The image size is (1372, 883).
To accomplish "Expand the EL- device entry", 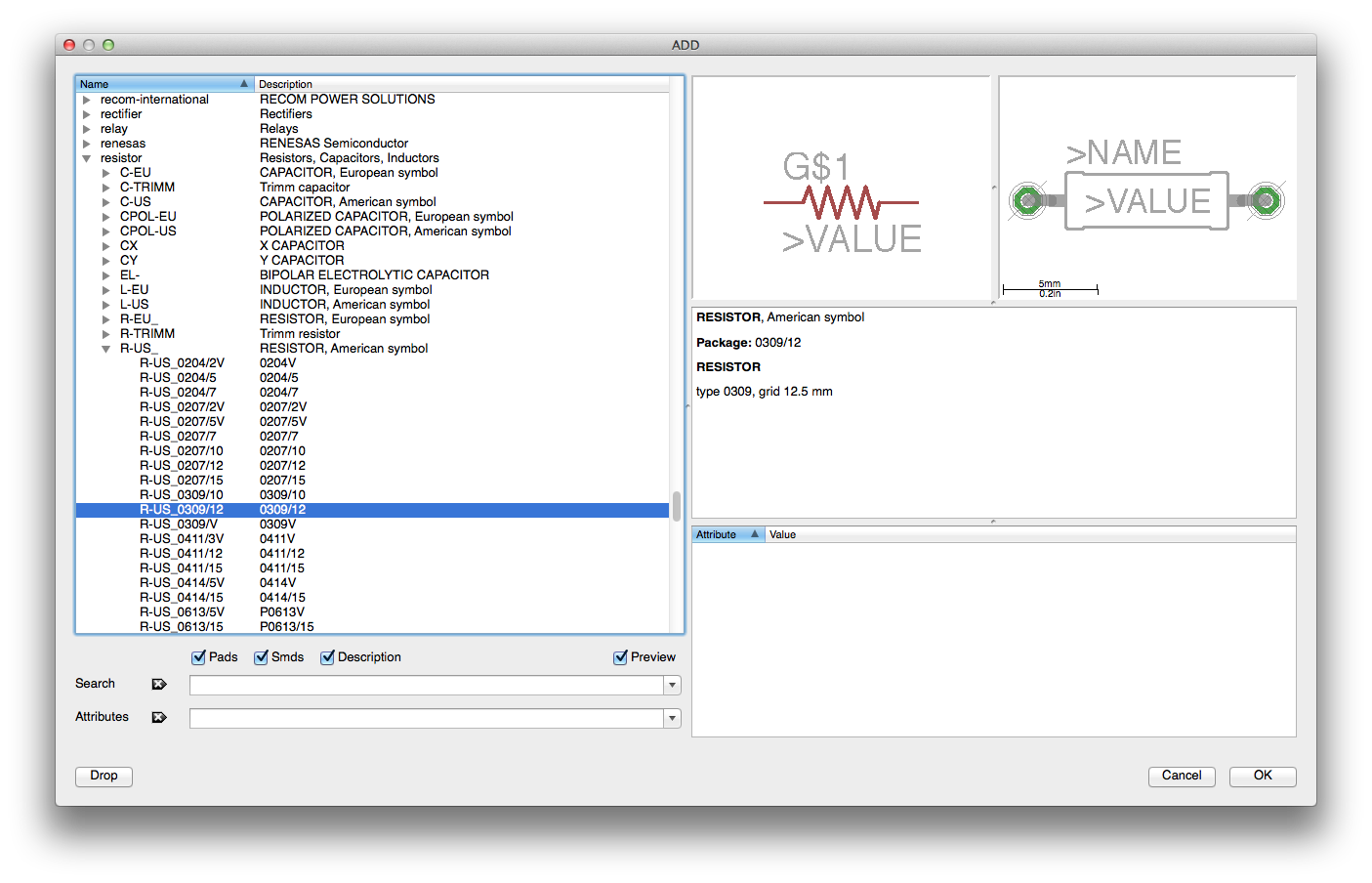I will pyautogui.click(x=106, y=275).
